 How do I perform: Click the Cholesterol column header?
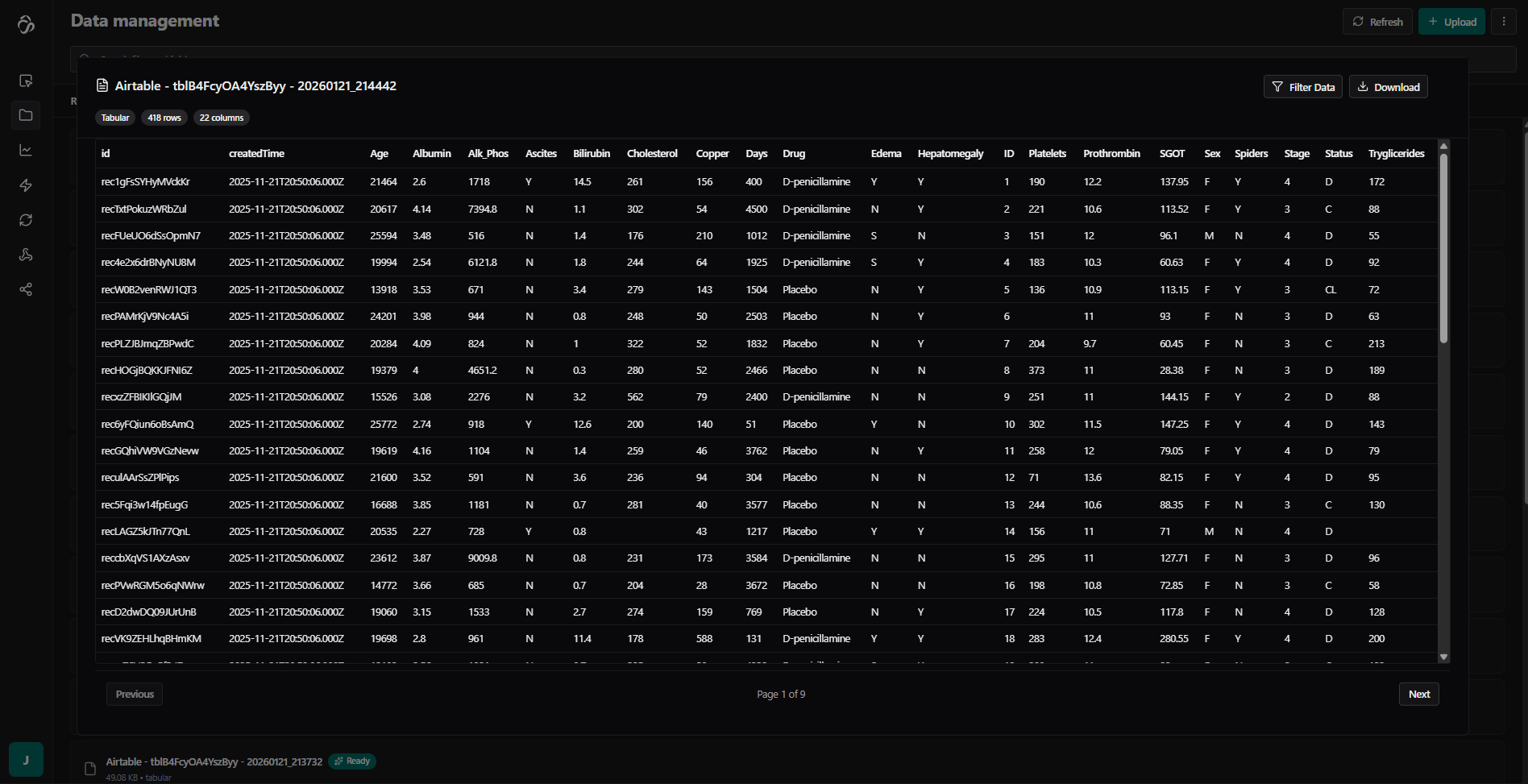tap(651, 153)
